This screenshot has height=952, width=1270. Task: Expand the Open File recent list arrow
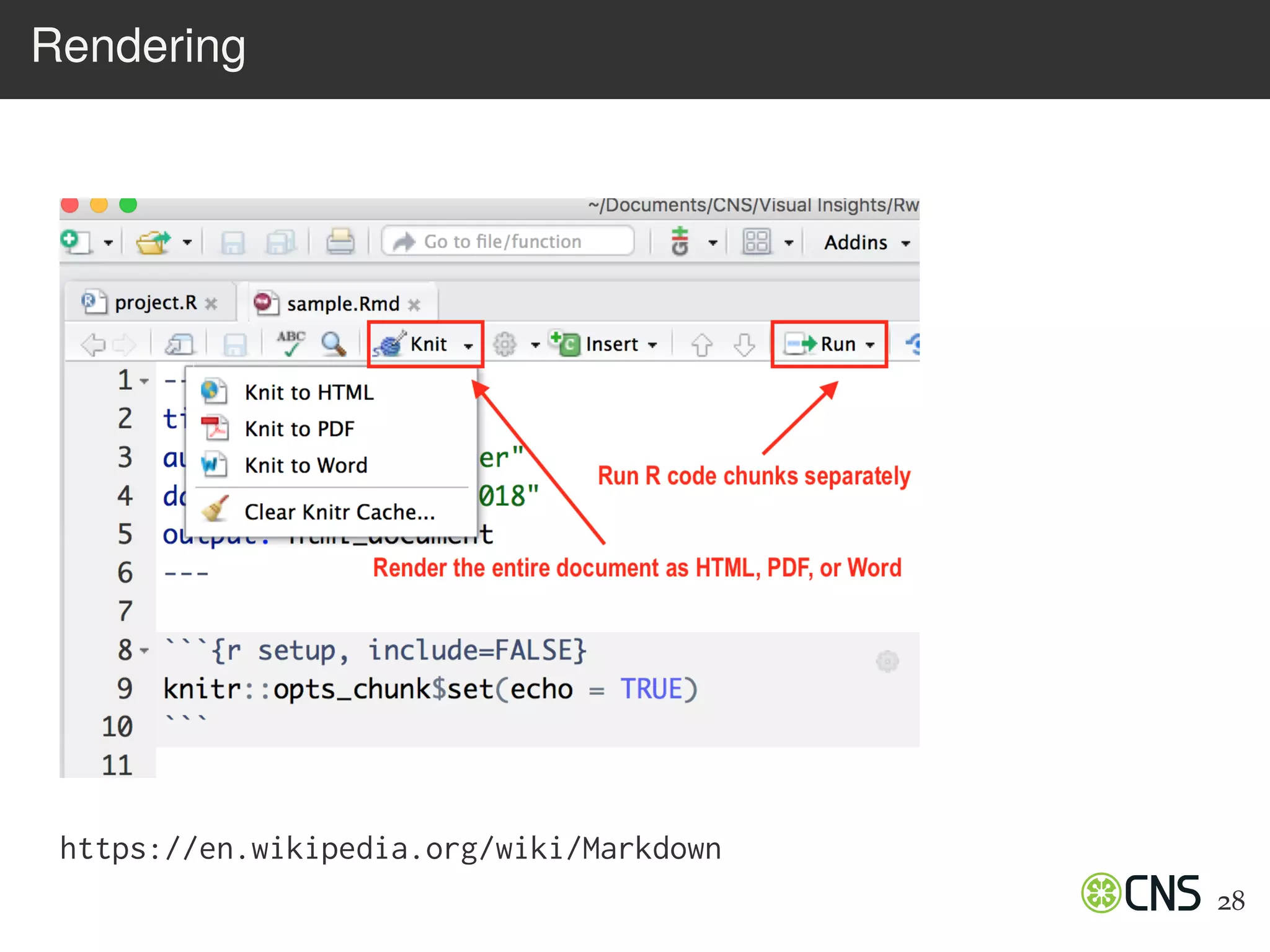187,243
